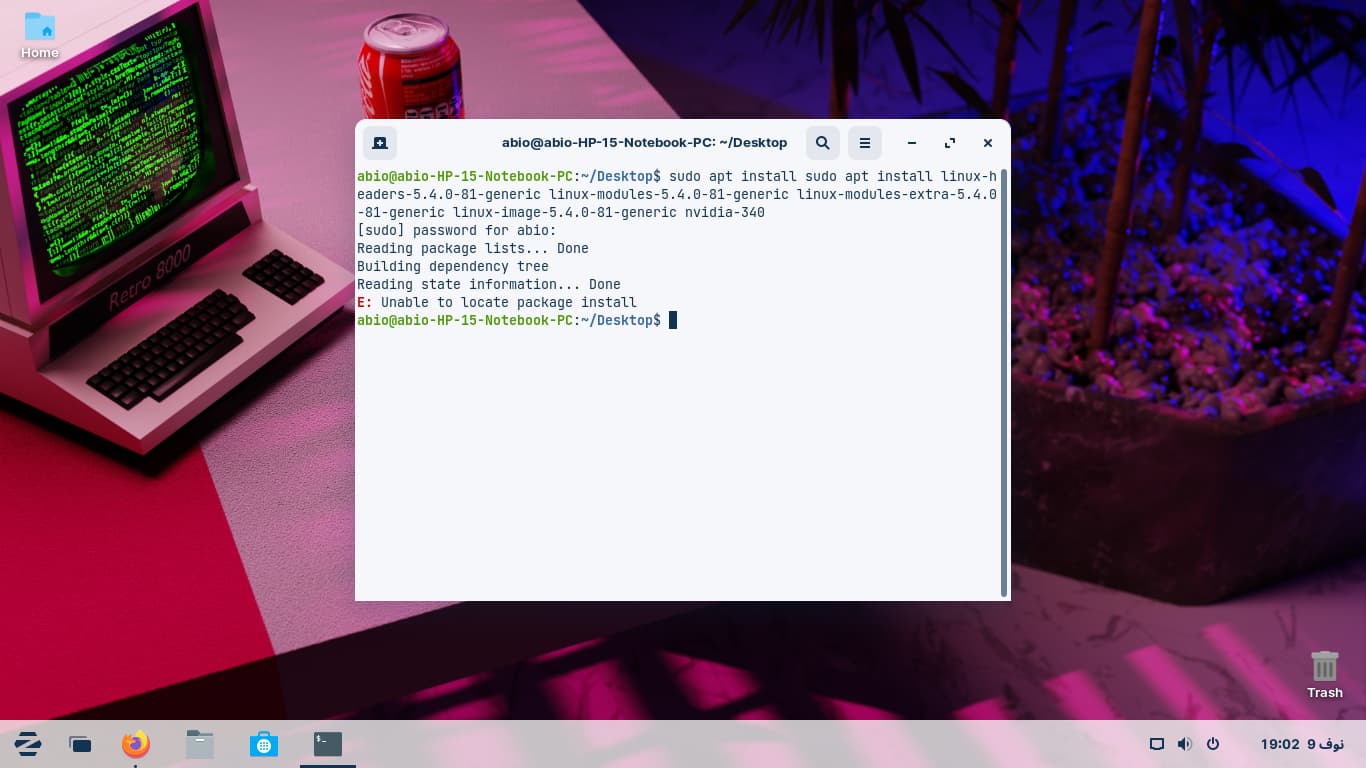Image resolution: width=1366 pixels, height=768 pixels.
Task: Maximize the terminal window
Action: coord(950,143)
